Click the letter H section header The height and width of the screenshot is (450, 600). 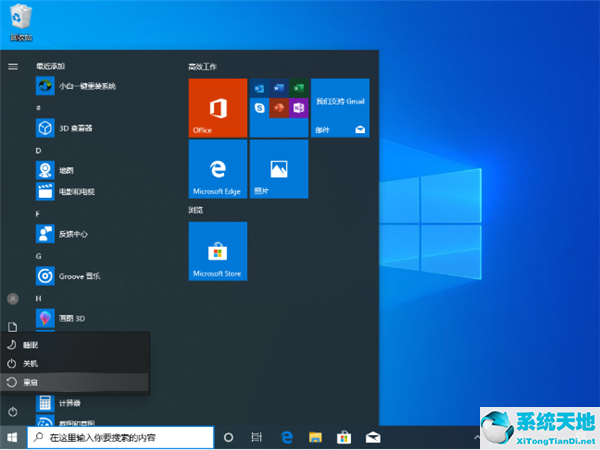tap(38, 298)
